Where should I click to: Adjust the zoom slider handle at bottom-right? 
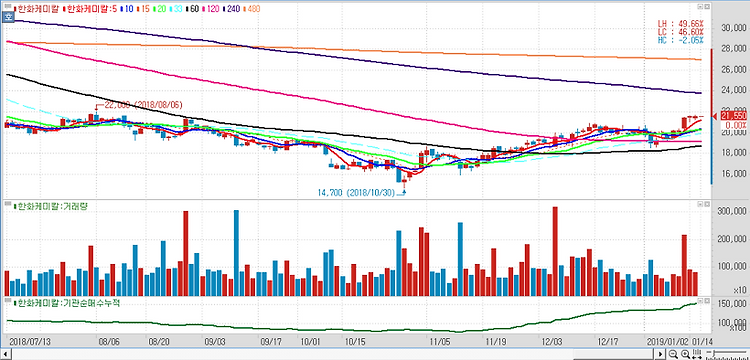click(x=713, y=354)
